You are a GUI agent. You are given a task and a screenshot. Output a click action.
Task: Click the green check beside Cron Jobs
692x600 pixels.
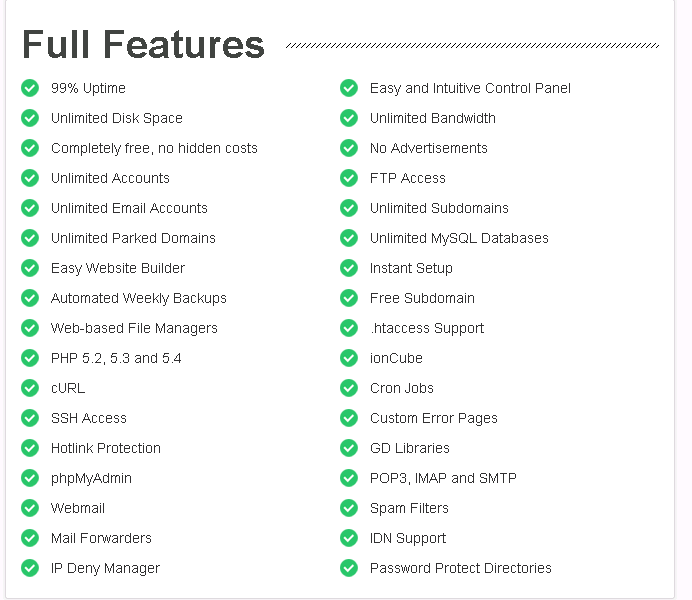tap(349, 388)
